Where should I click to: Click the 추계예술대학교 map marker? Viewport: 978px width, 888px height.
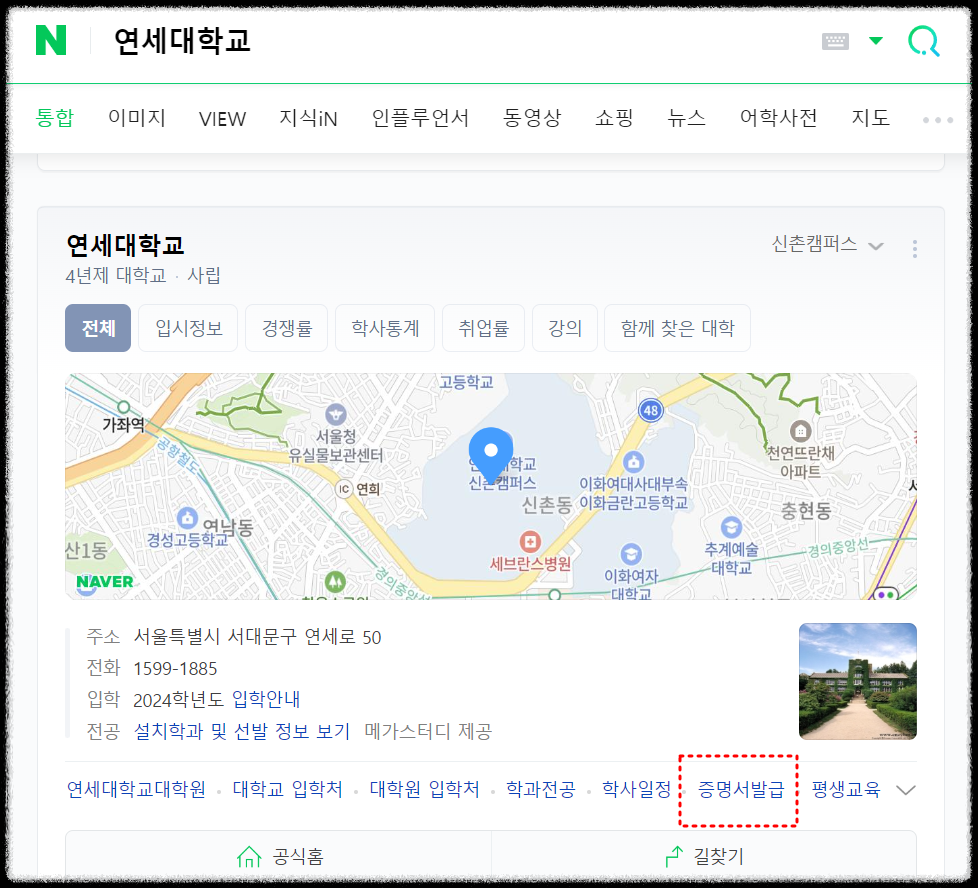(731, 527)
